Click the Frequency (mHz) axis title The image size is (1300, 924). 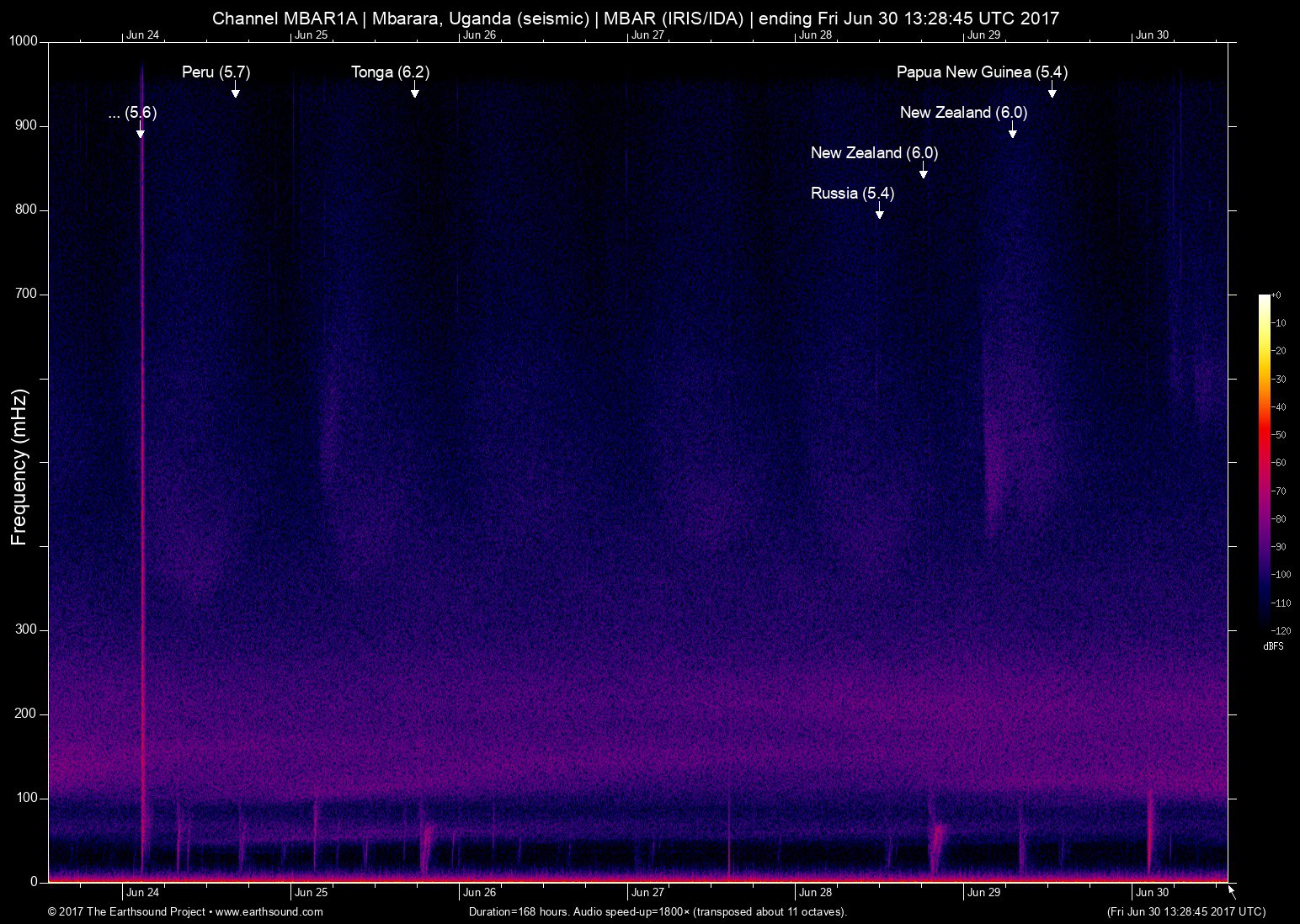(x=19, y=467)
